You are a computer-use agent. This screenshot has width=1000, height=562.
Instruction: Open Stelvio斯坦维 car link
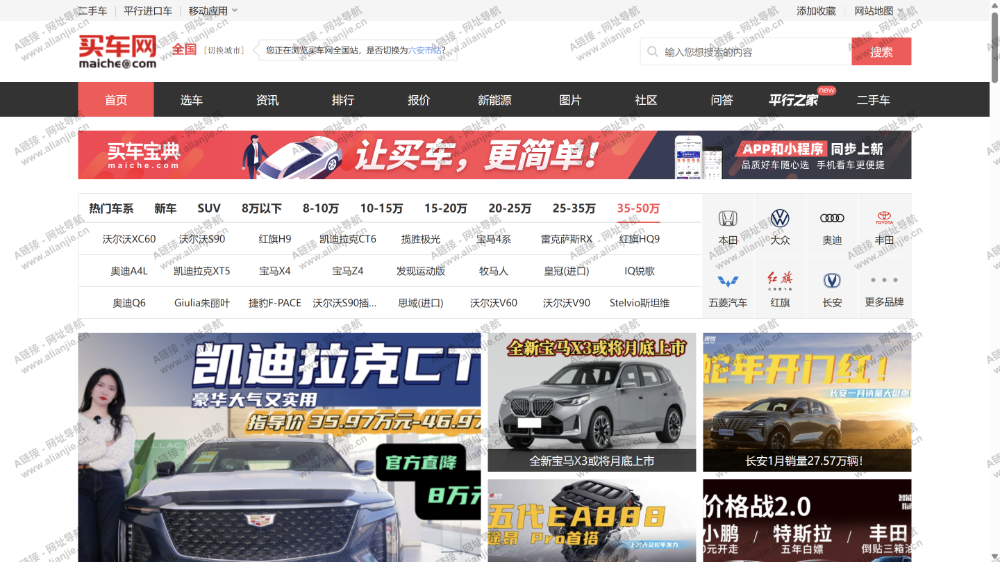pos(639,303)
